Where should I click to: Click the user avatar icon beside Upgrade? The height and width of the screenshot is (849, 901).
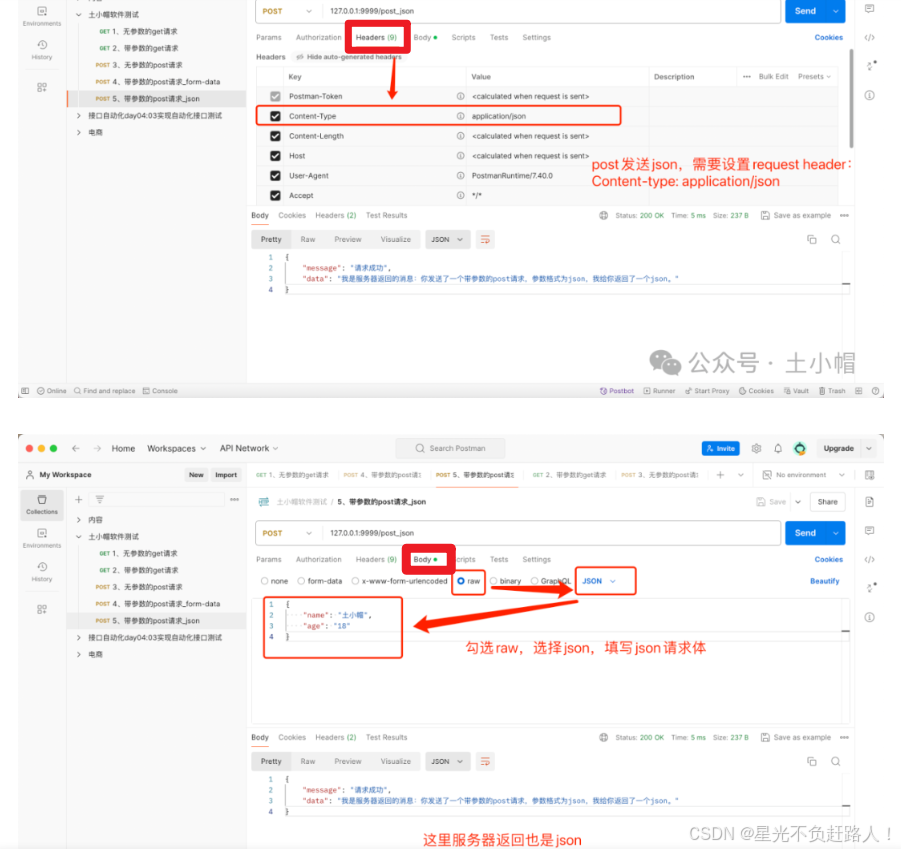tap(800, 449)
